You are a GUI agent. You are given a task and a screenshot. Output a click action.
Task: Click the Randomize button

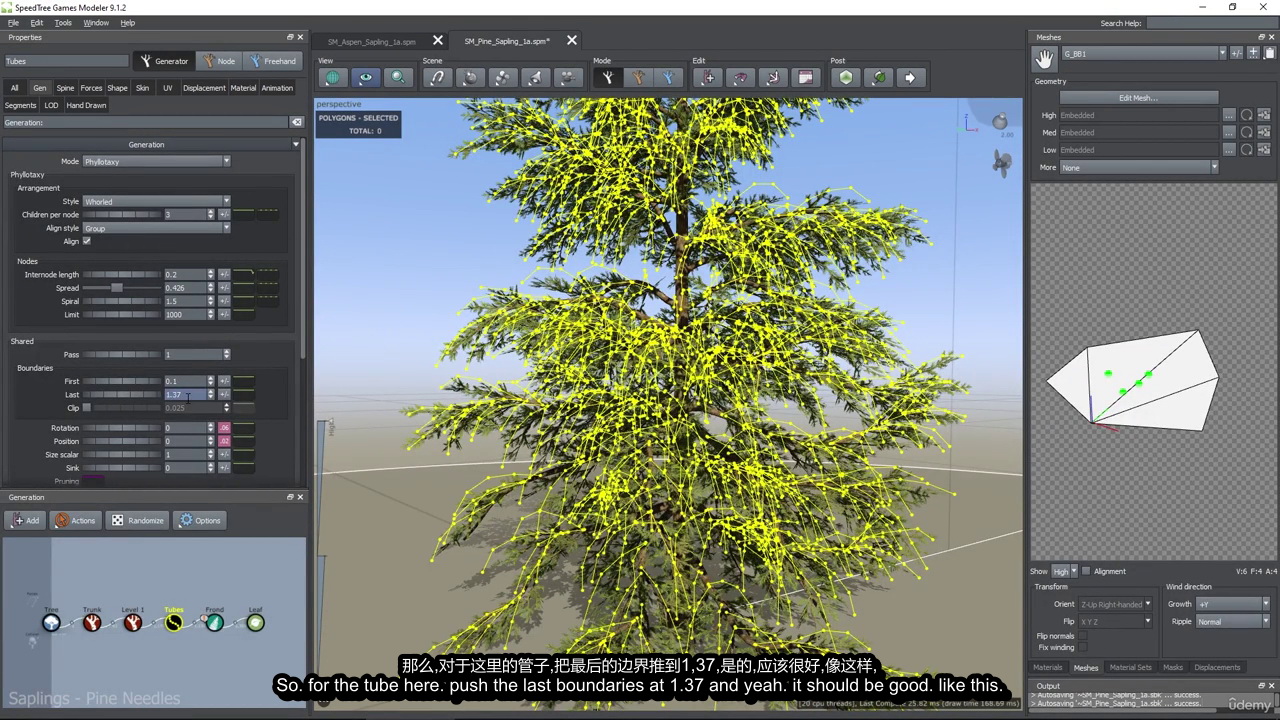pyautogui.click(x=137, y=520)
